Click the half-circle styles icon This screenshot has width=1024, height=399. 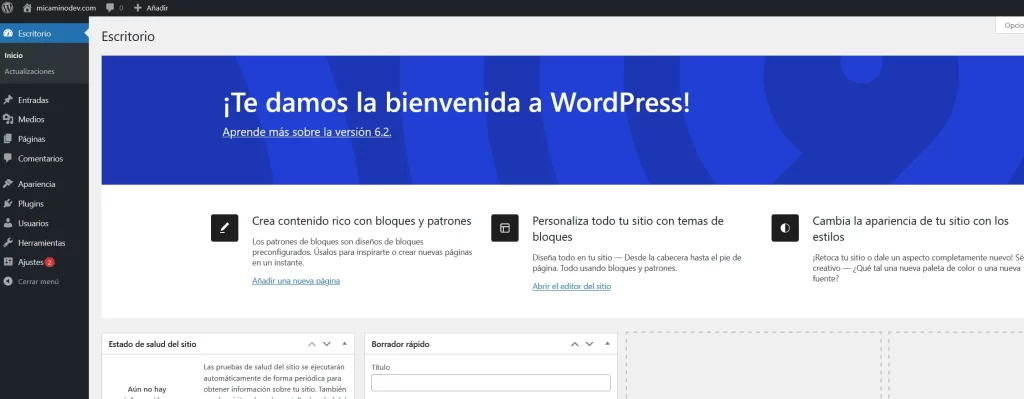coord(785,228)
